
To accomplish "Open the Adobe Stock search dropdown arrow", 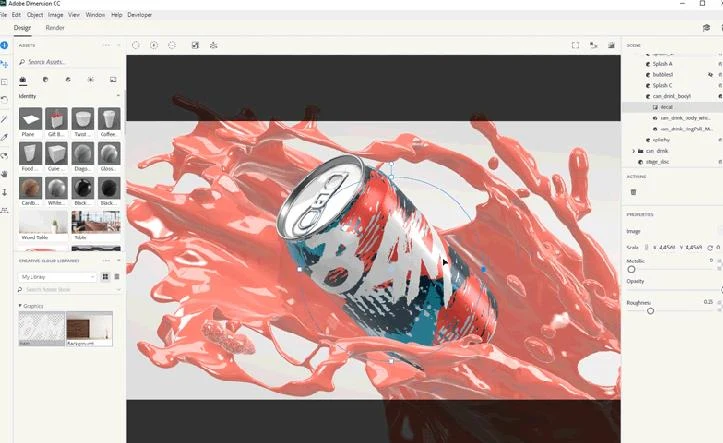I will coord(119,289).
